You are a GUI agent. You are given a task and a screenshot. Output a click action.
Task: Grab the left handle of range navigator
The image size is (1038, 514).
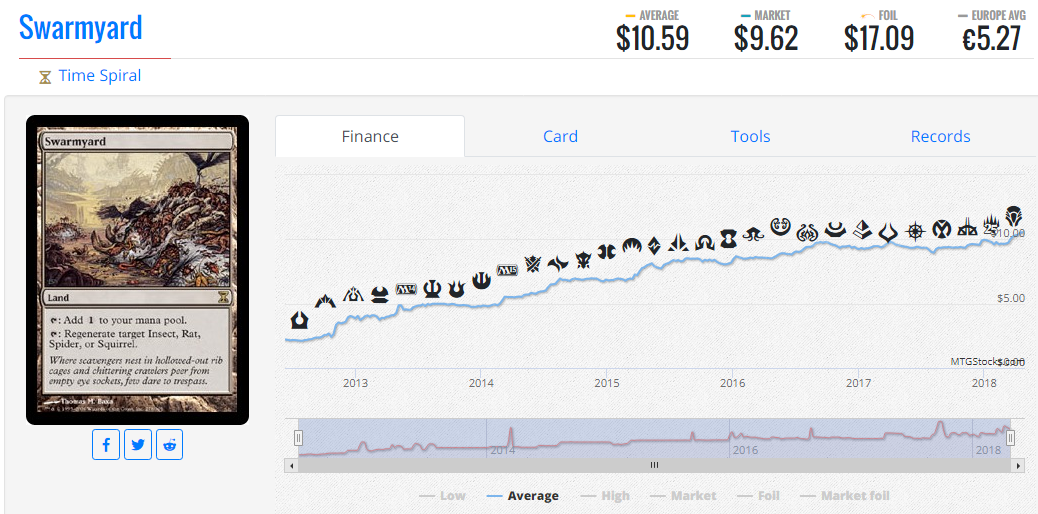point(299,438)
